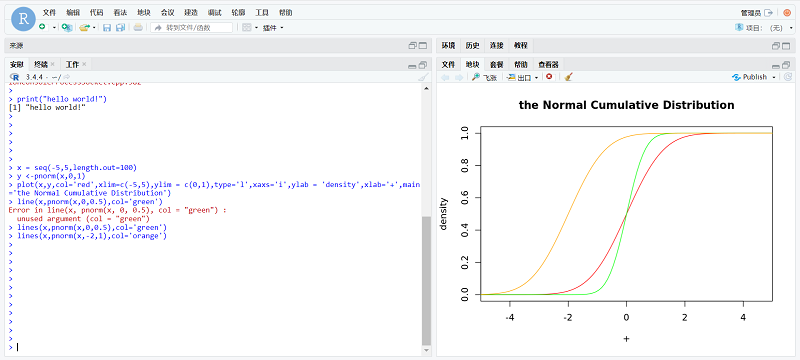The height and width of the screenshot is (360, 800).
Task: Expand the Publish dropdown arrow
Action: pyautogui.click(x=774, y=78)
